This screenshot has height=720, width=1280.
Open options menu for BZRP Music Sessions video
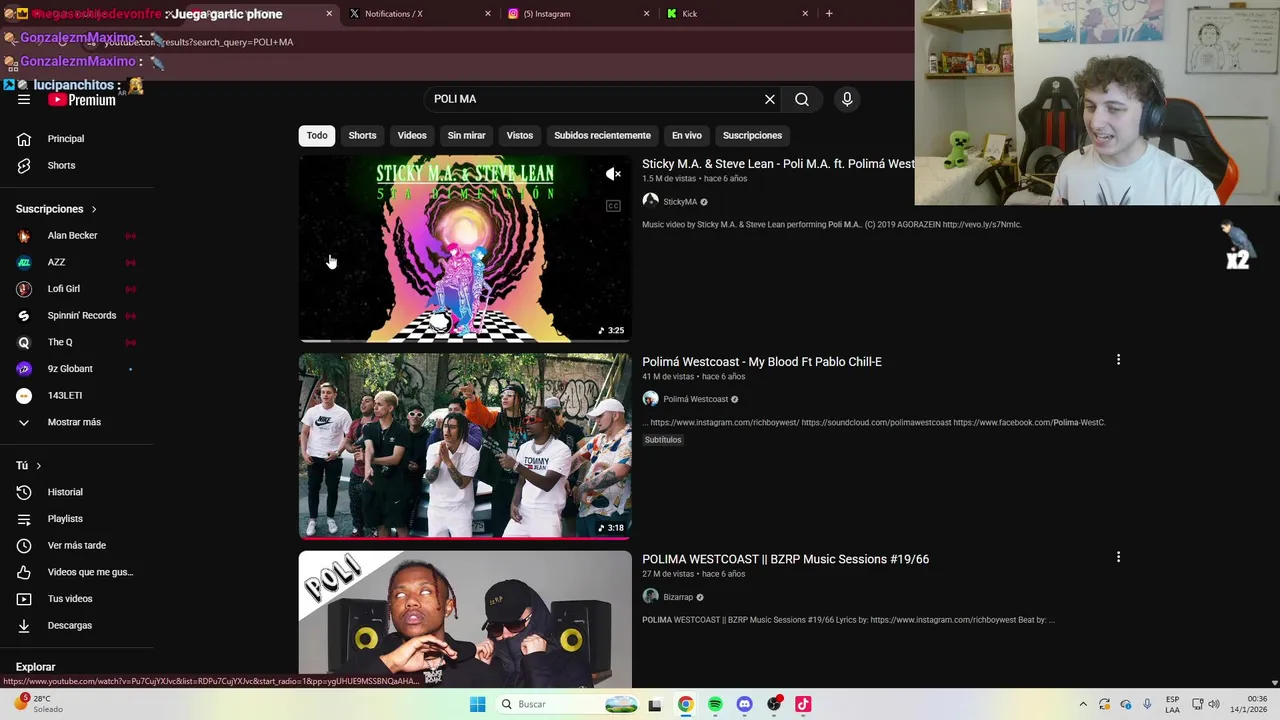(1118, 557)
